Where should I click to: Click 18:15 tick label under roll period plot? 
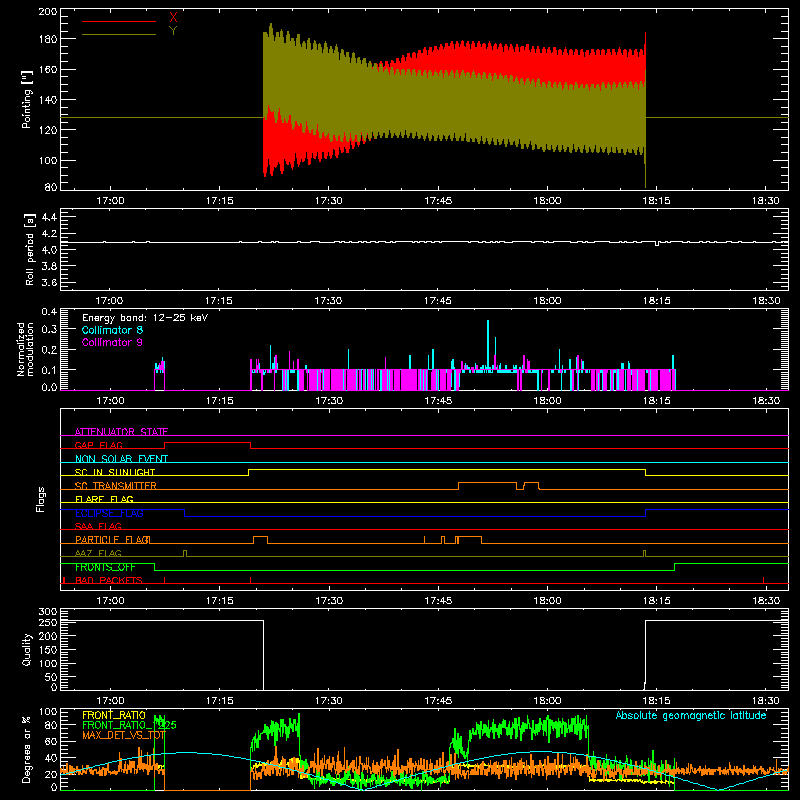coord(656,301)
